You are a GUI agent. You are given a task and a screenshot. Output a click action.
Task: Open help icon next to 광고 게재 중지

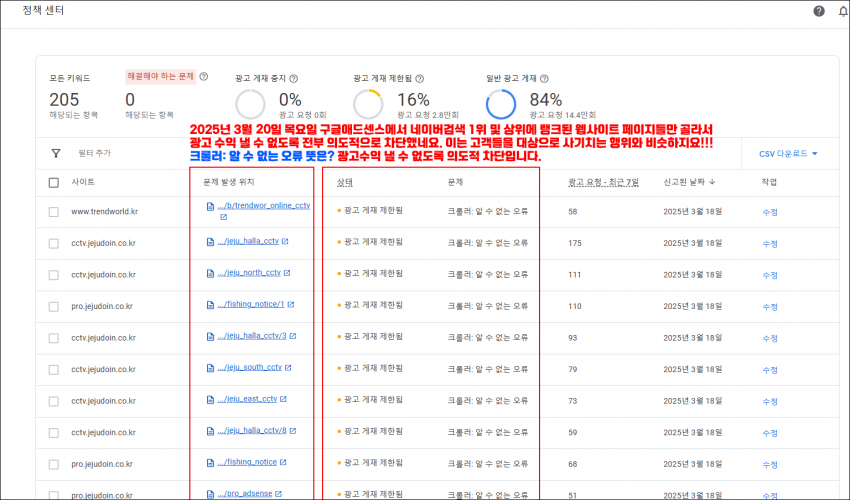294,79
